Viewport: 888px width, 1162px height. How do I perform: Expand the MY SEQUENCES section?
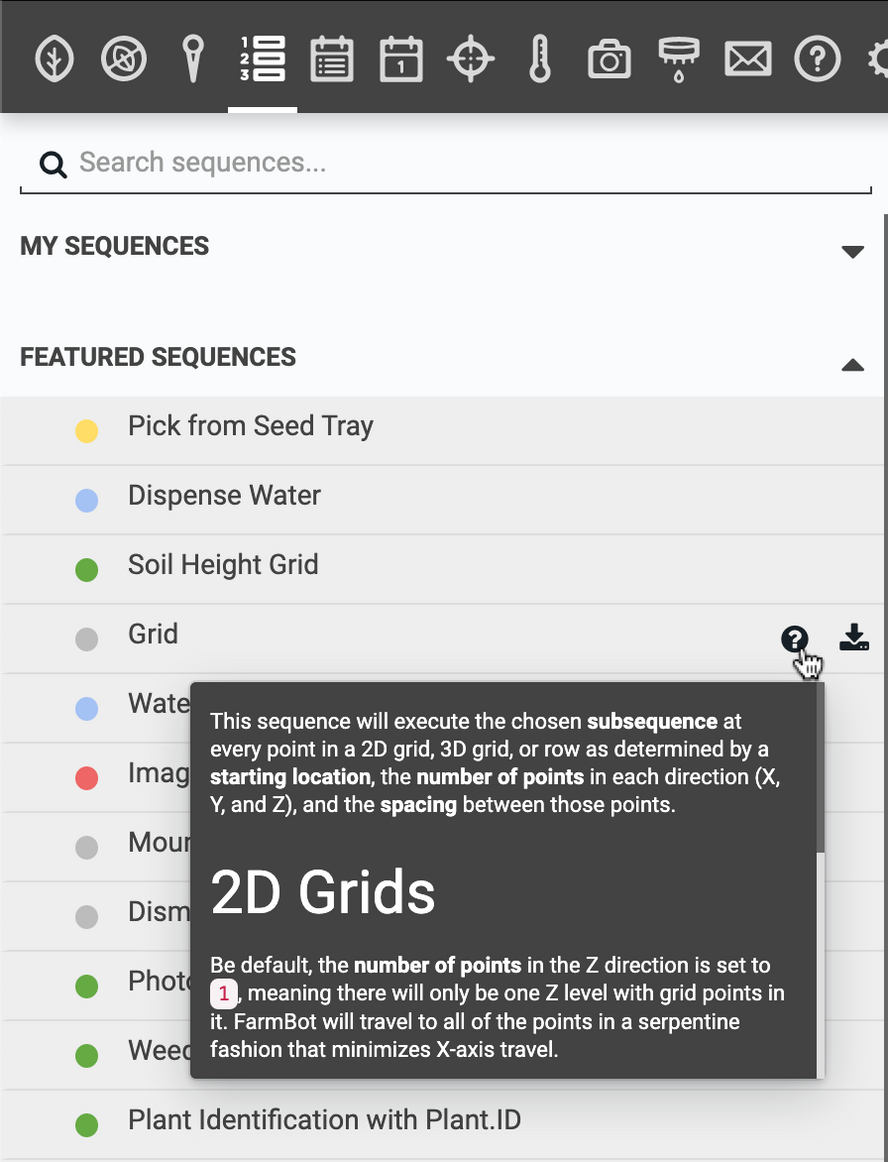852,251
